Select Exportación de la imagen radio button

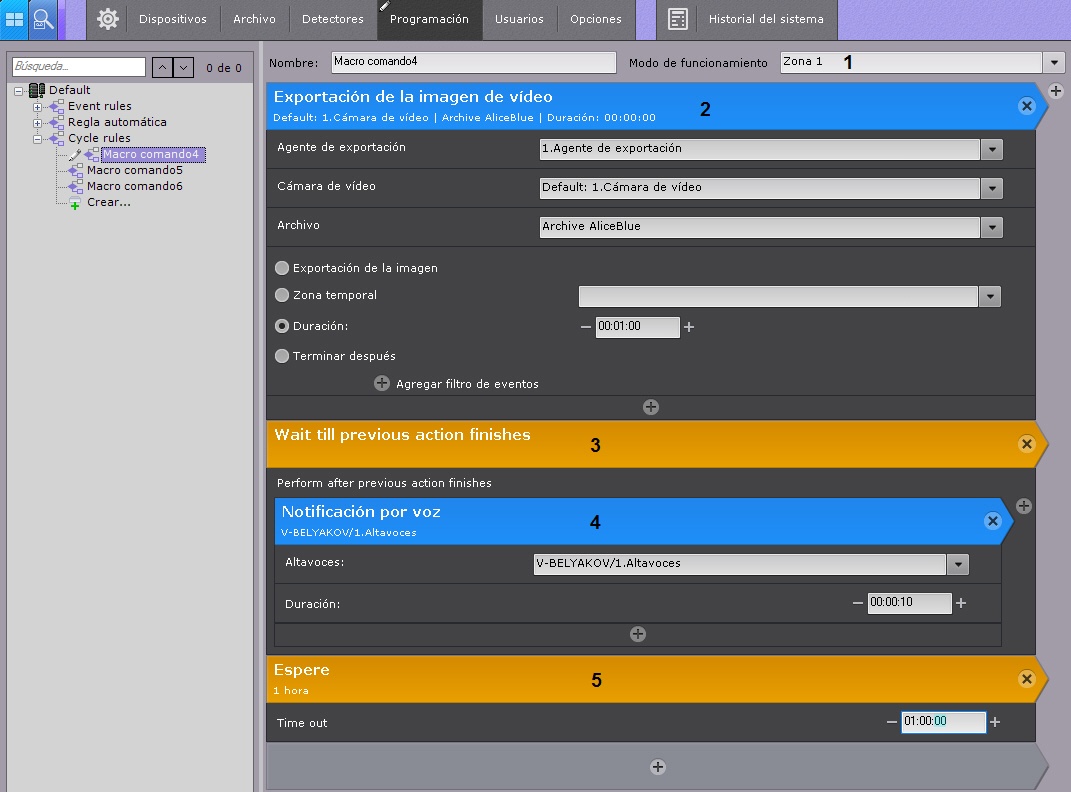pyautogui.click(x=282, y=268)
